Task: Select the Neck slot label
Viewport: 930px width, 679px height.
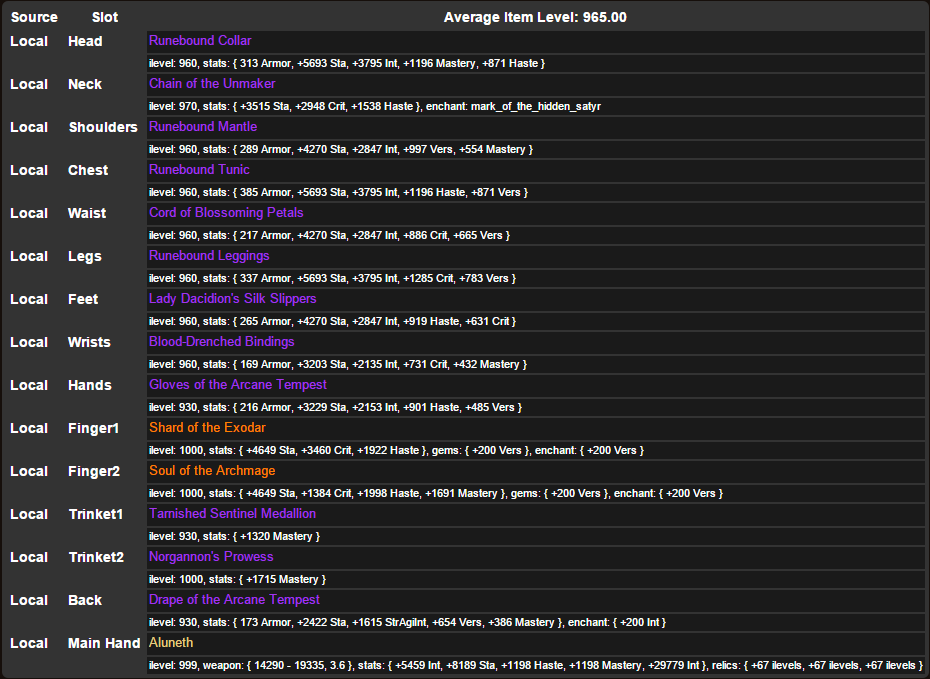Action: pyautogui.click(x=85, y=84)
